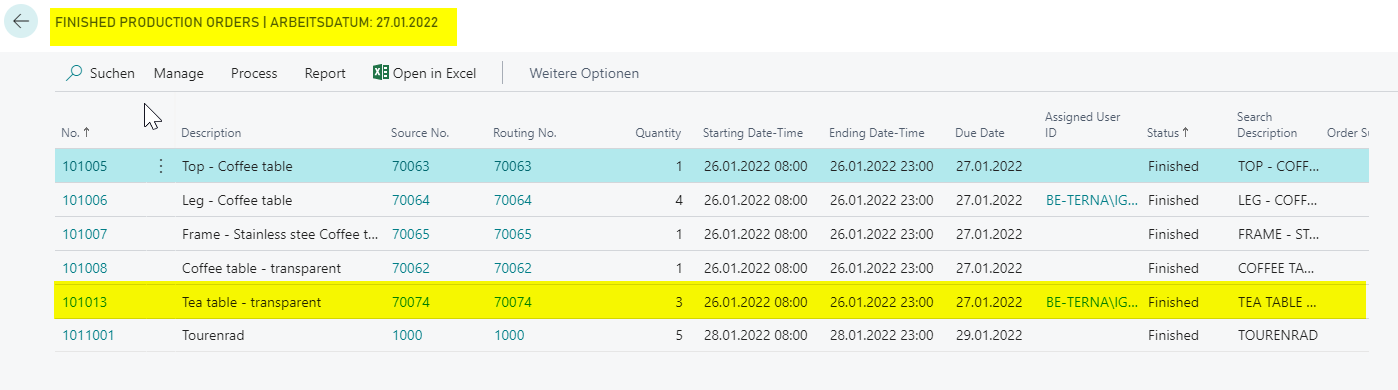Click assigned user in Tea table row
This screenshot has width=1398, height=390.
[1091, 302]
